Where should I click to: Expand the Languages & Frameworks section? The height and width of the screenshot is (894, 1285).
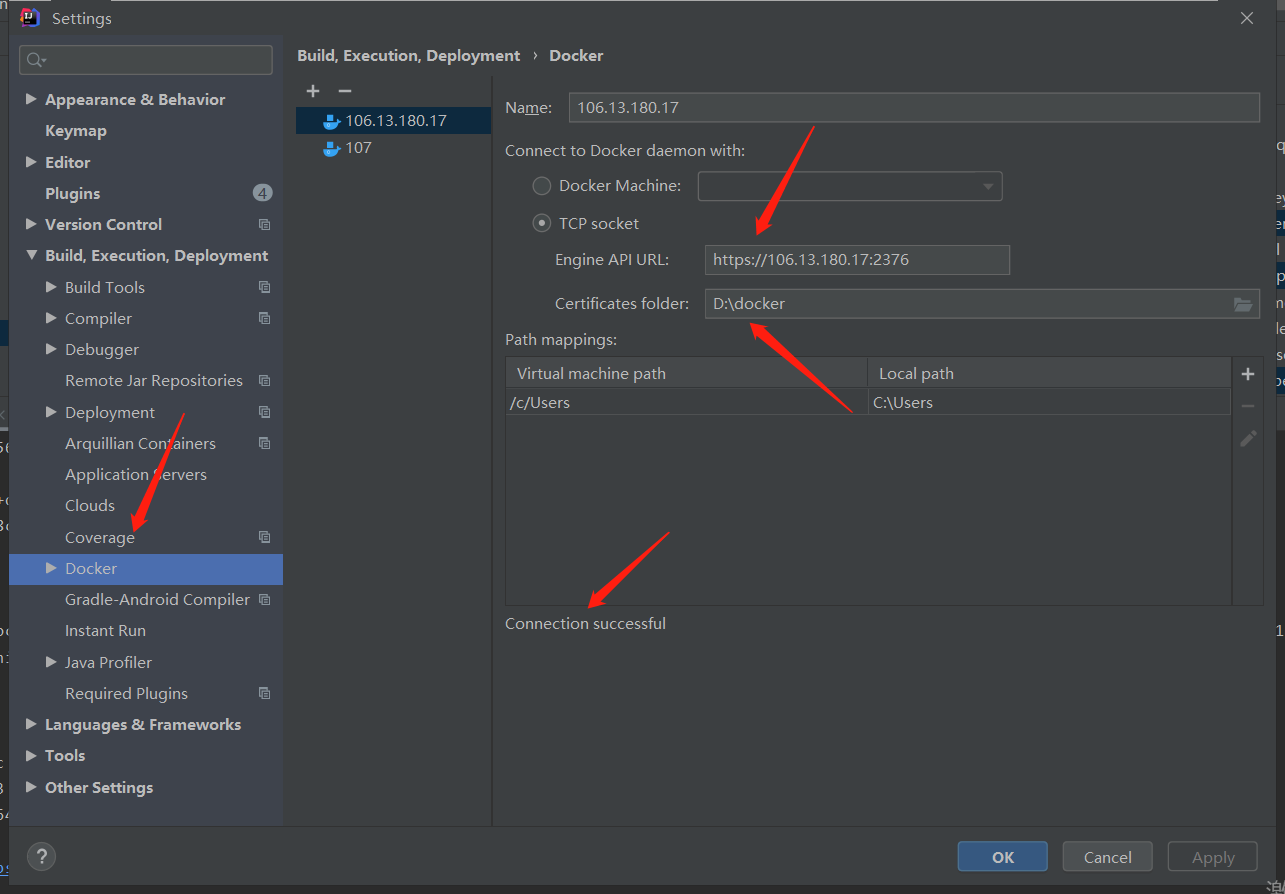click(31, 724)
